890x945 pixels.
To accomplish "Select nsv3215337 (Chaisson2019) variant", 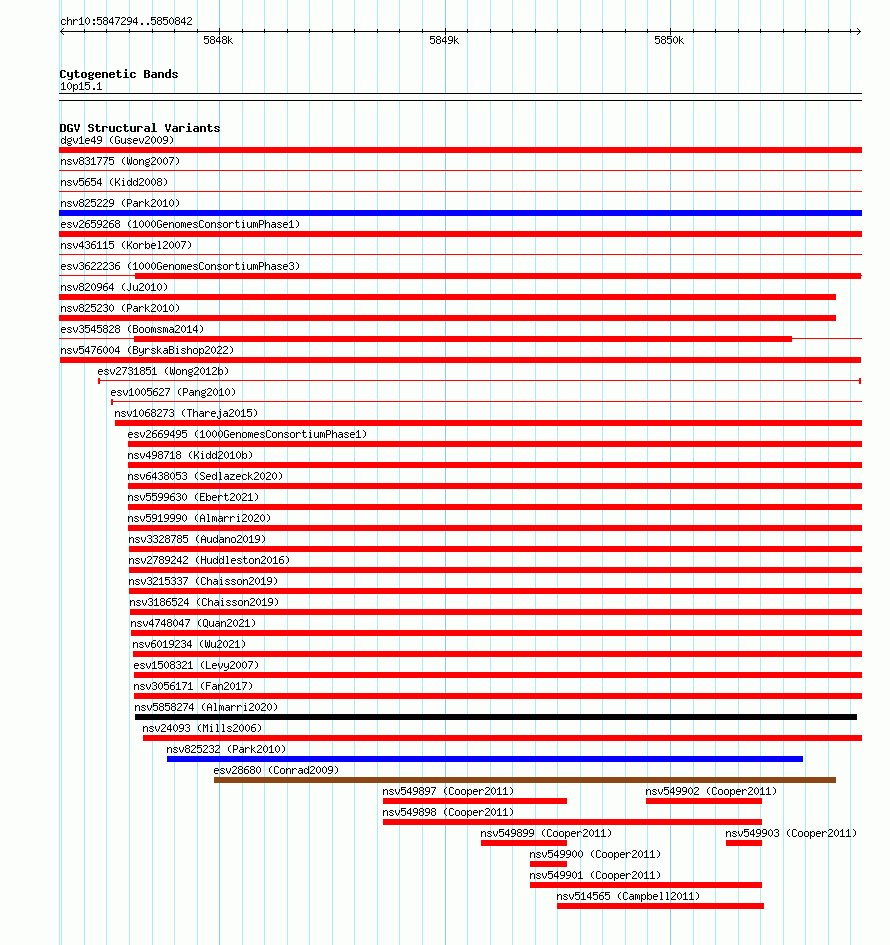I will pyautogui.click(x=203, y=582).
